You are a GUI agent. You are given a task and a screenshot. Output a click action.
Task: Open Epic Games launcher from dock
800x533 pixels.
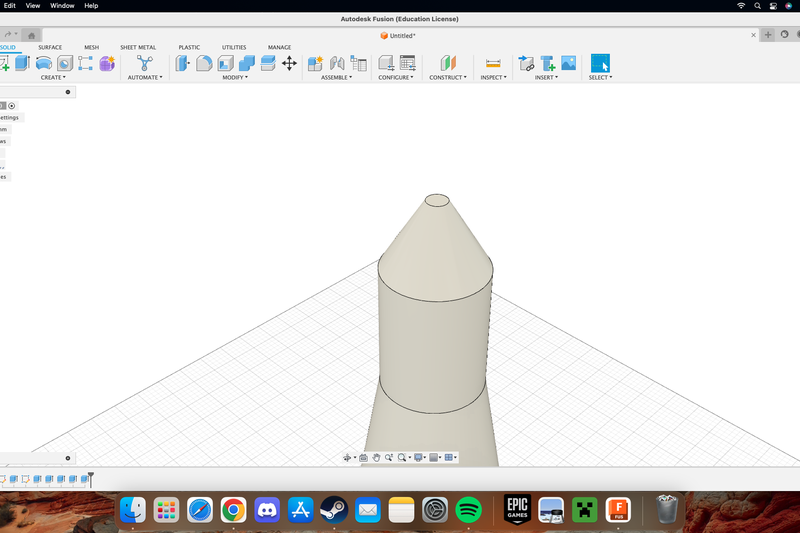(517, 509)
